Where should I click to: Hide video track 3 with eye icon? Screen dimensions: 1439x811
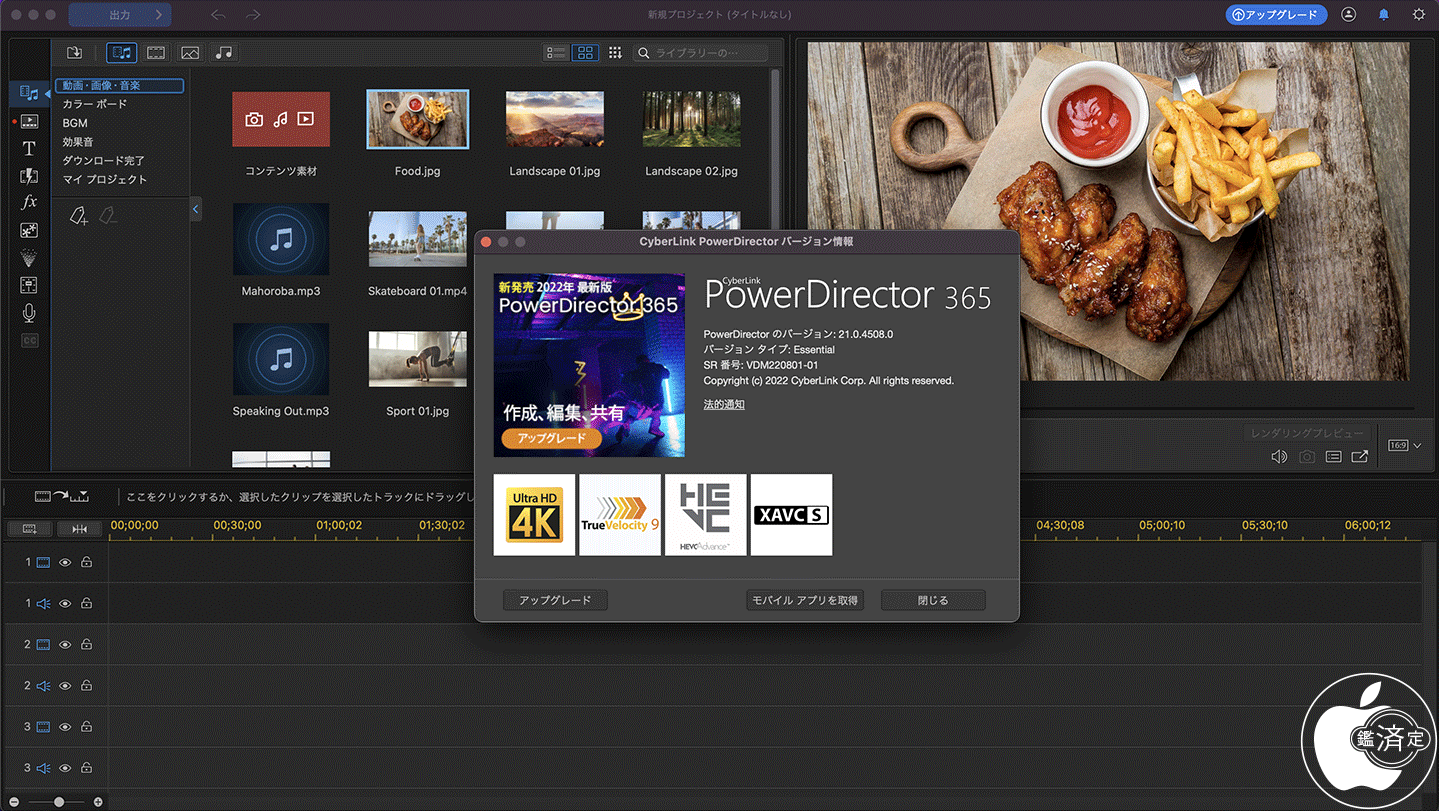[65, 727]
